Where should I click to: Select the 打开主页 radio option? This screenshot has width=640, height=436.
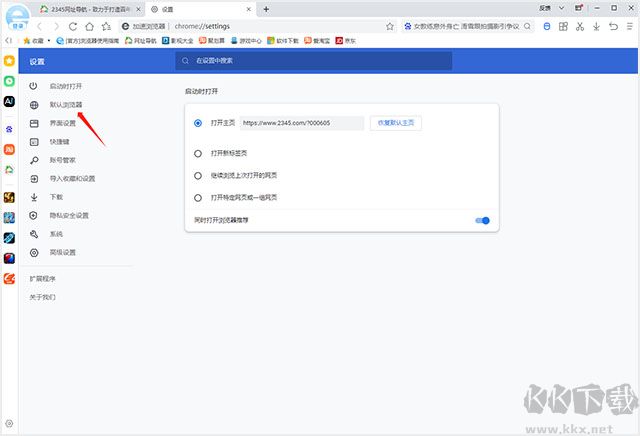[x=198, y=123]
